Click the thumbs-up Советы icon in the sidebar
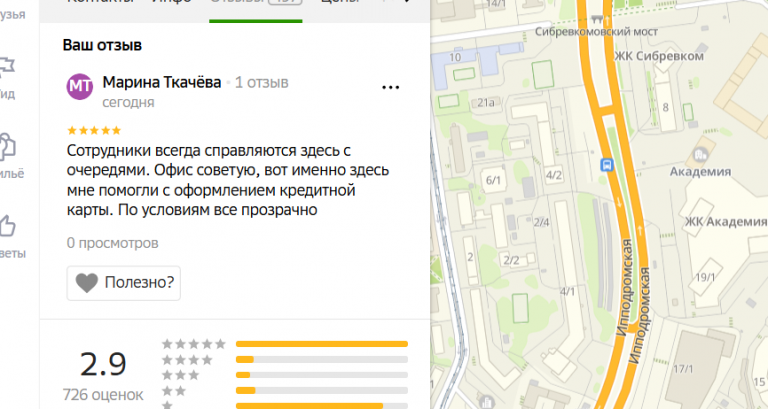Viewport: 768px width, 409px height. (7, 226)
